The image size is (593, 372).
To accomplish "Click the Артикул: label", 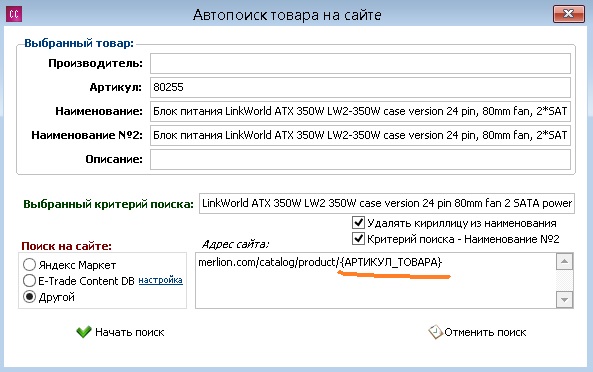I will 116,87.
